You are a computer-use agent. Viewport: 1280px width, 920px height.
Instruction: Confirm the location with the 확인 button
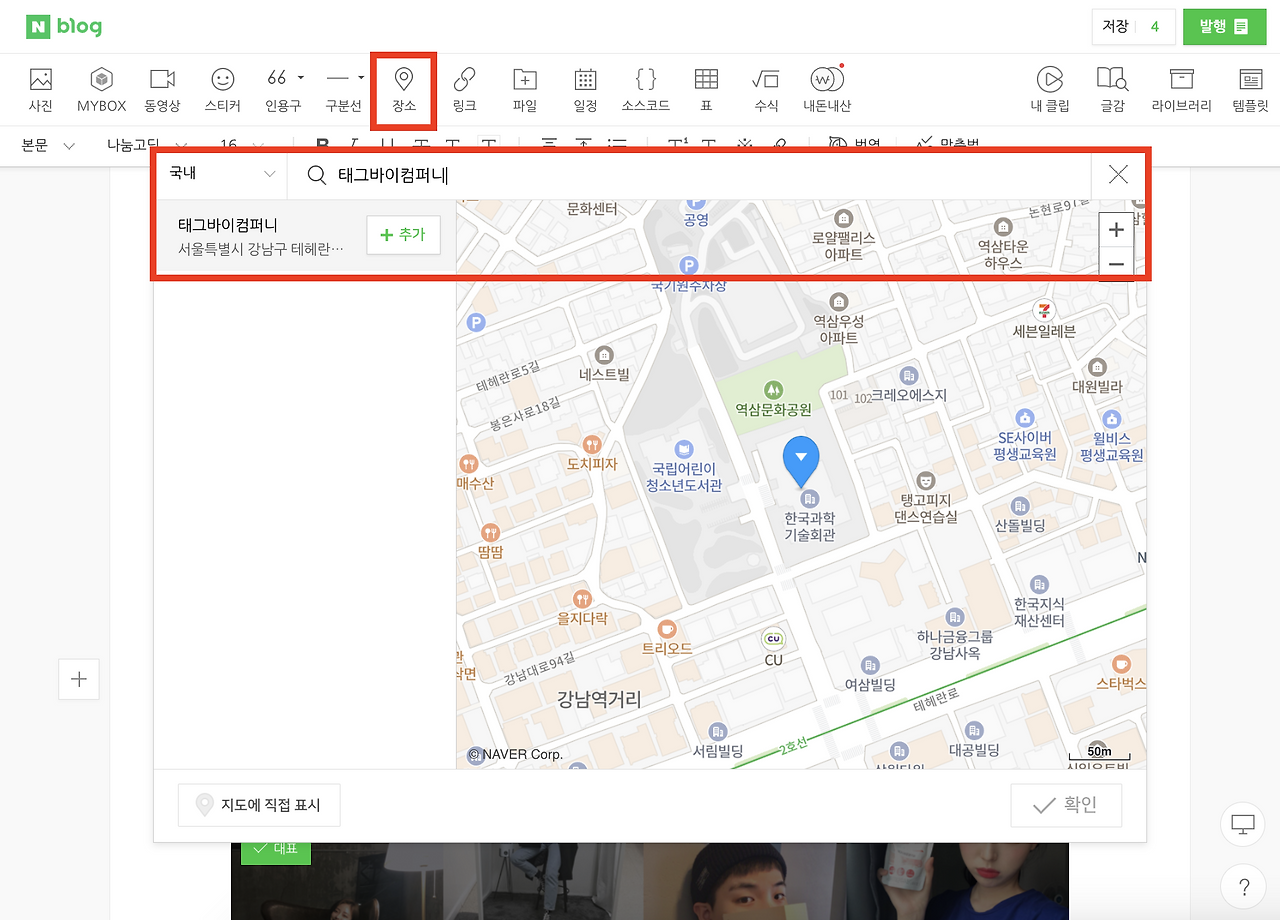[x=1065, y=805]
